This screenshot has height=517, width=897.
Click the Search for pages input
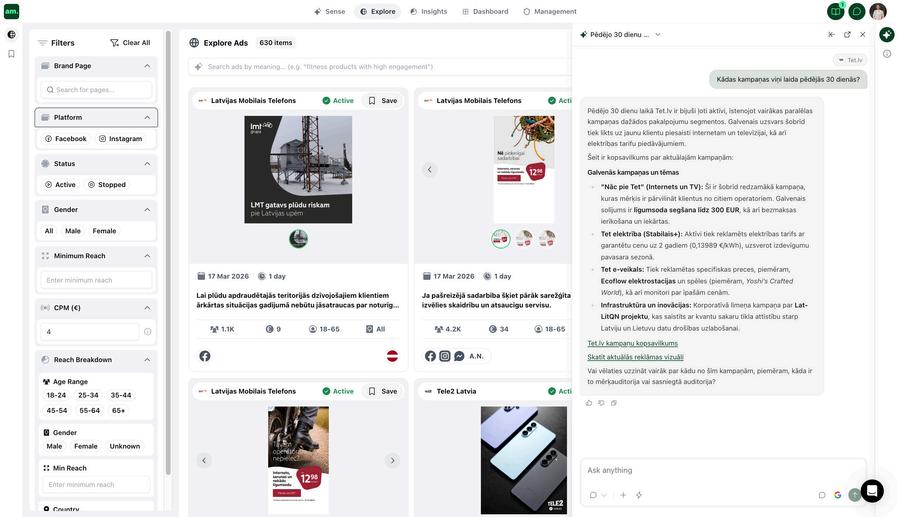pos(96,90)
